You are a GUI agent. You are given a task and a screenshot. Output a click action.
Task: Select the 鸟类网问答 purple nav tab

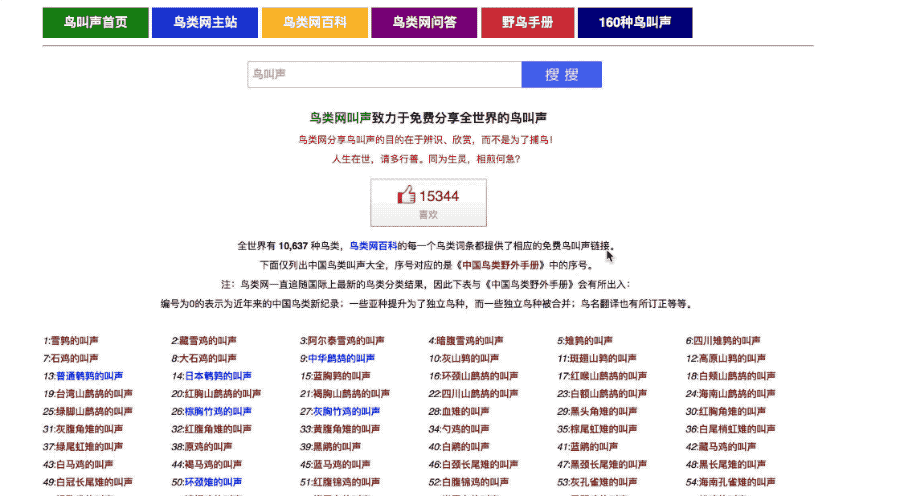click(x=424, y=22)
